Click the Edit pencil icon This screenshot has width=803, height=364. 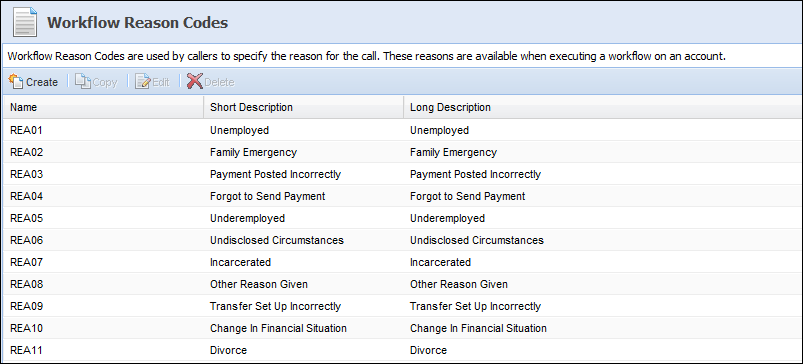[142, 81]
